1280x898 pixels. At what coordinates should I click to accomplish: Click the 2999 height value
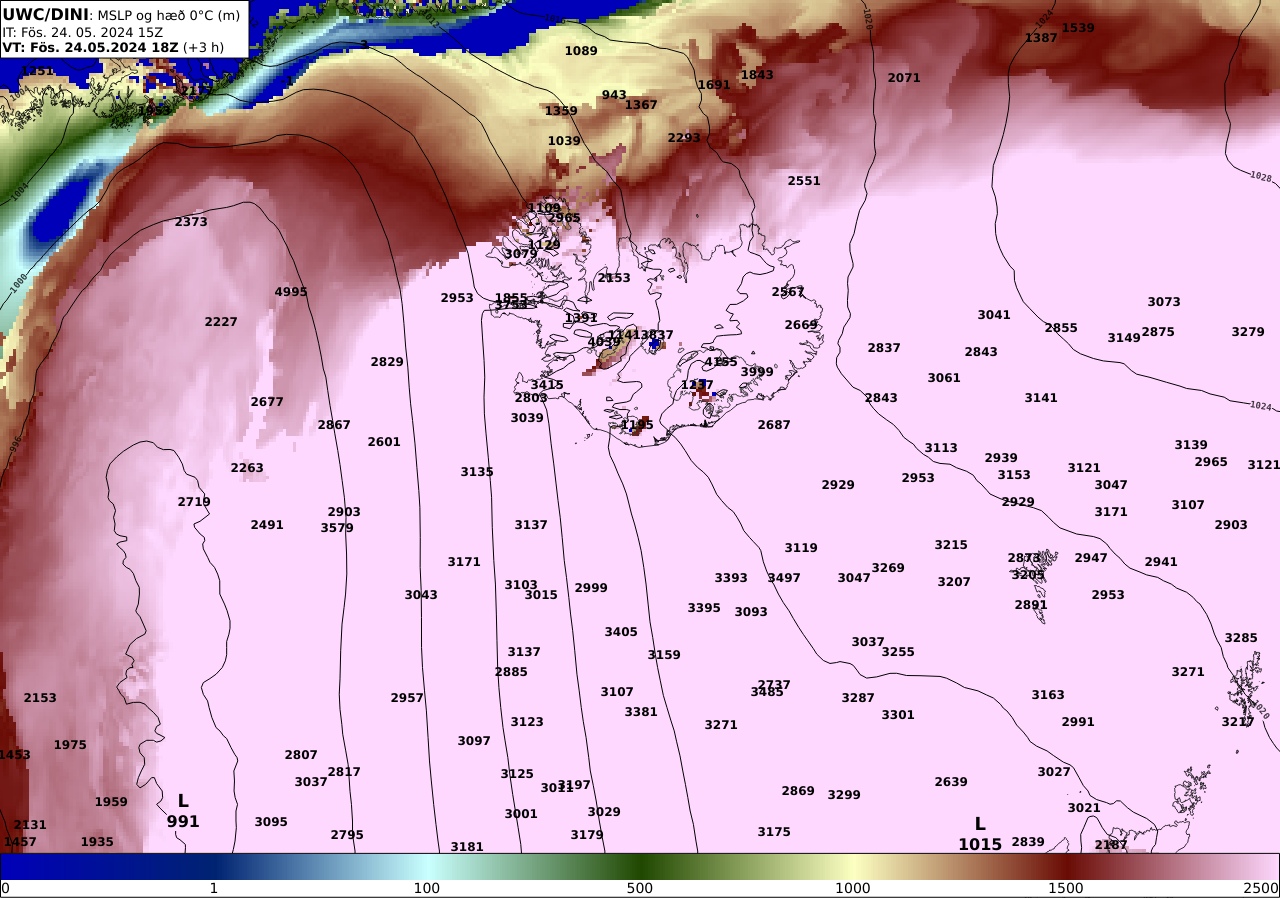pyautogui.click(x=591, y=588)
